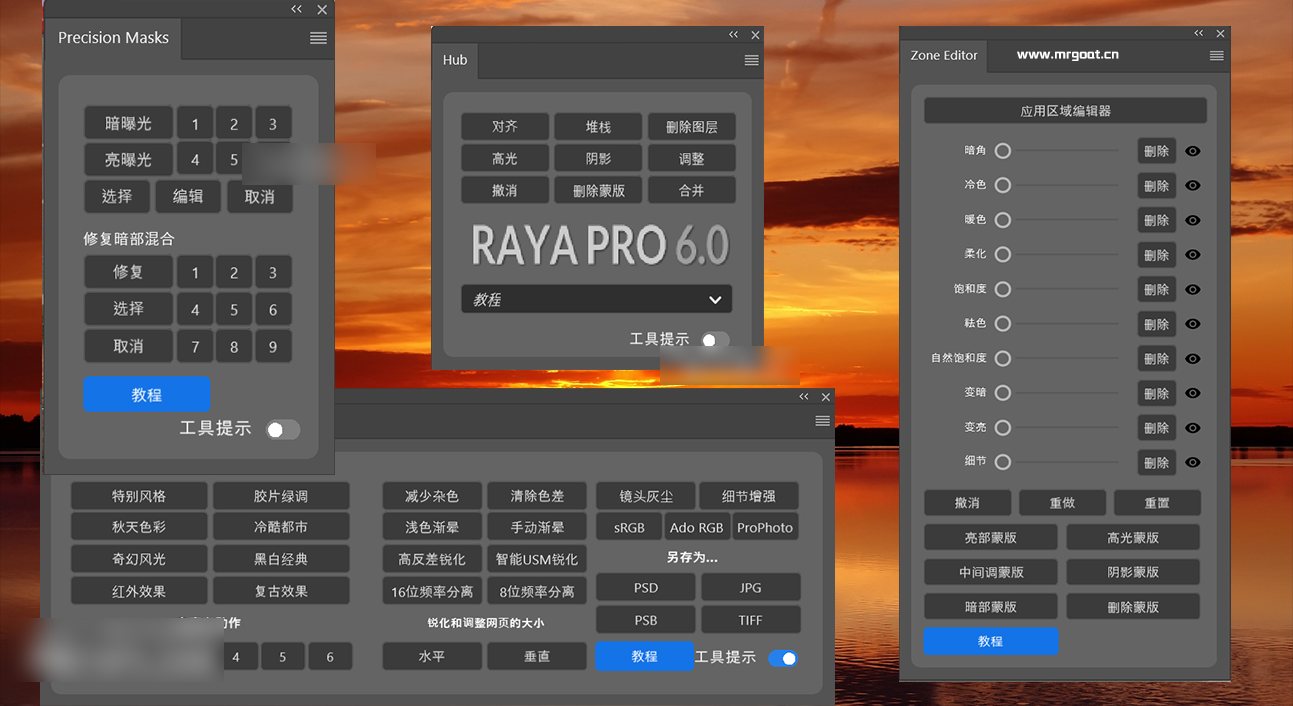1293x706 pixels.
Task: Open the bottom panel's hamburger menu icon
Action: click(822, 421)
